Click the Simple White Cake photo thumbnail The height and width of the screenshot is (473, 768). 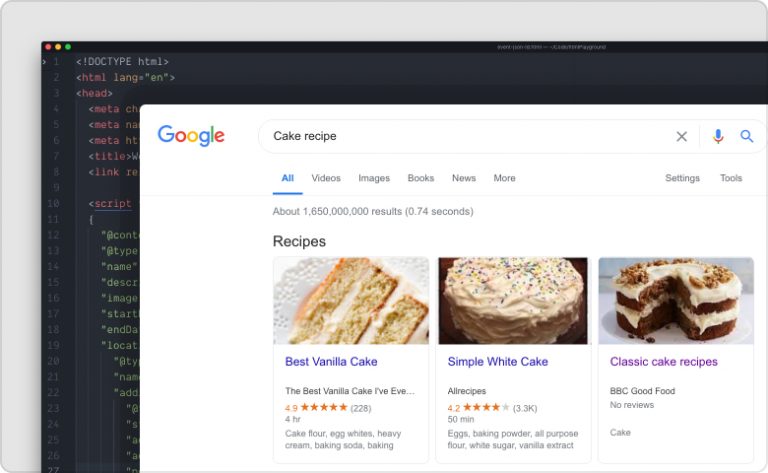(x=513, y=301)
